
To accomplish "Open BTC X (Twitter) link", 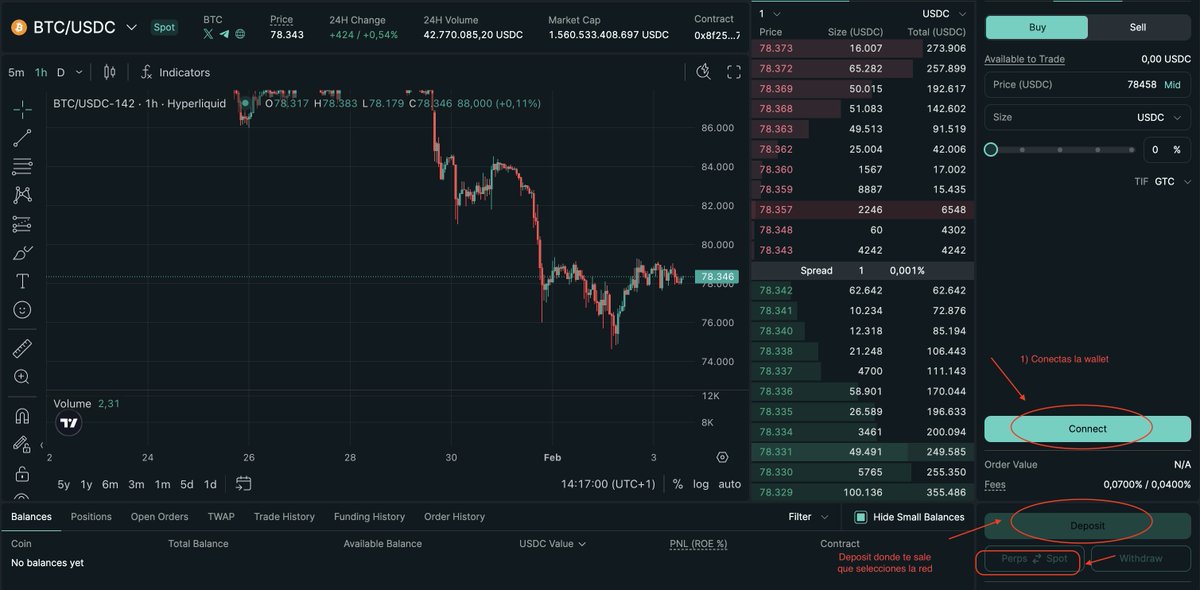I will pos(208,34).
